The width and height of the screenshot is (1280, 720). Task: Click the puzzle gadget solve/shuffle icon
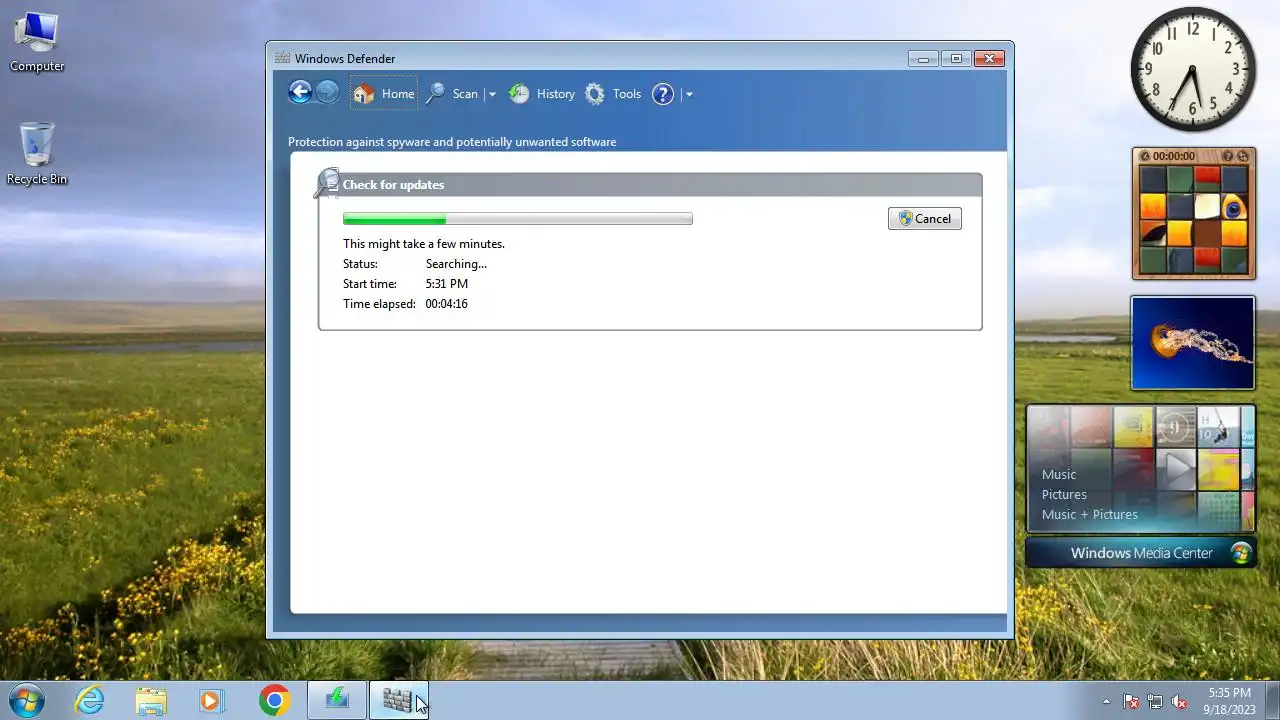[x=1244, y=156]
